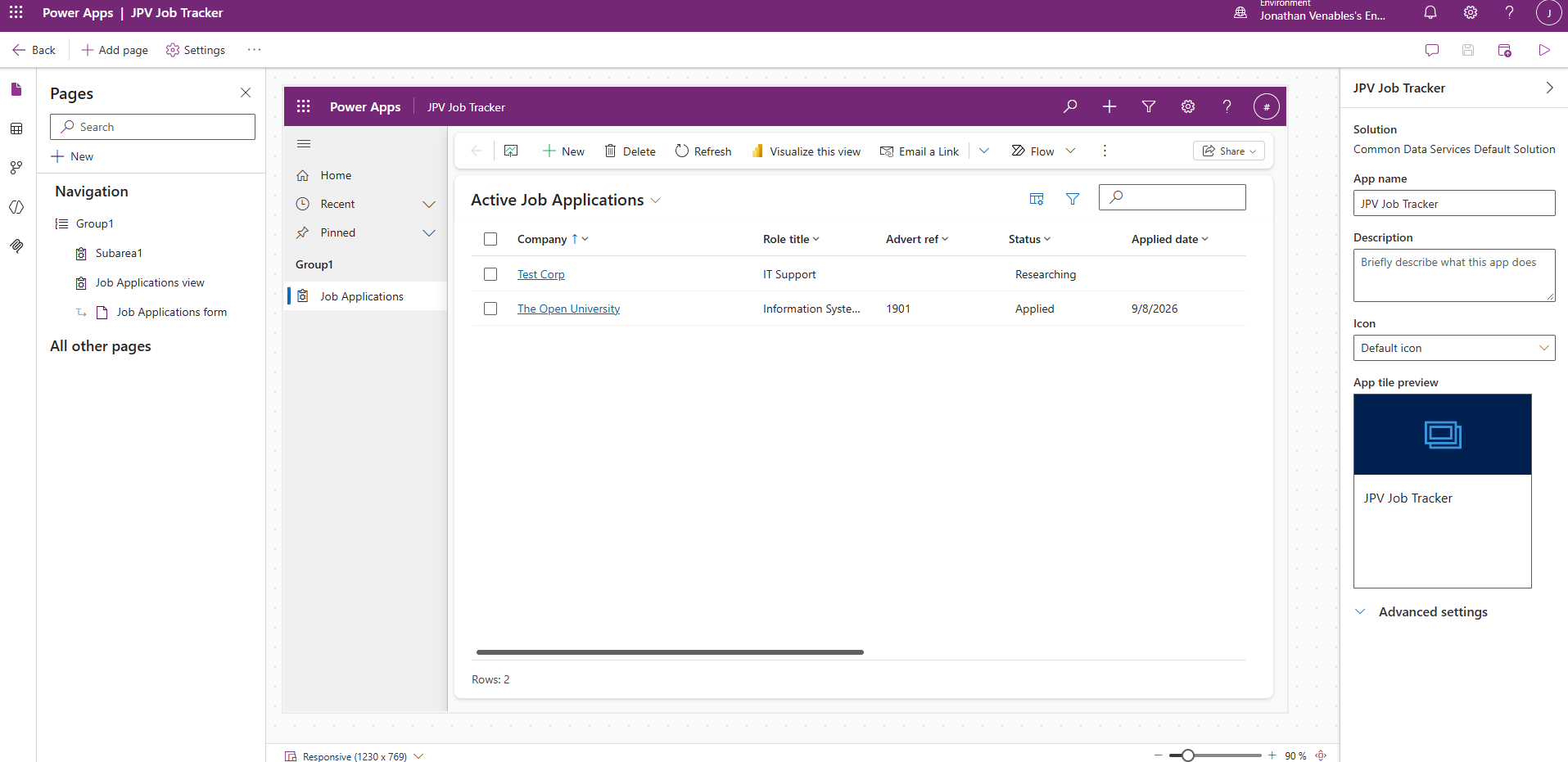Open the Share dropdown button

coord(1229,151)
